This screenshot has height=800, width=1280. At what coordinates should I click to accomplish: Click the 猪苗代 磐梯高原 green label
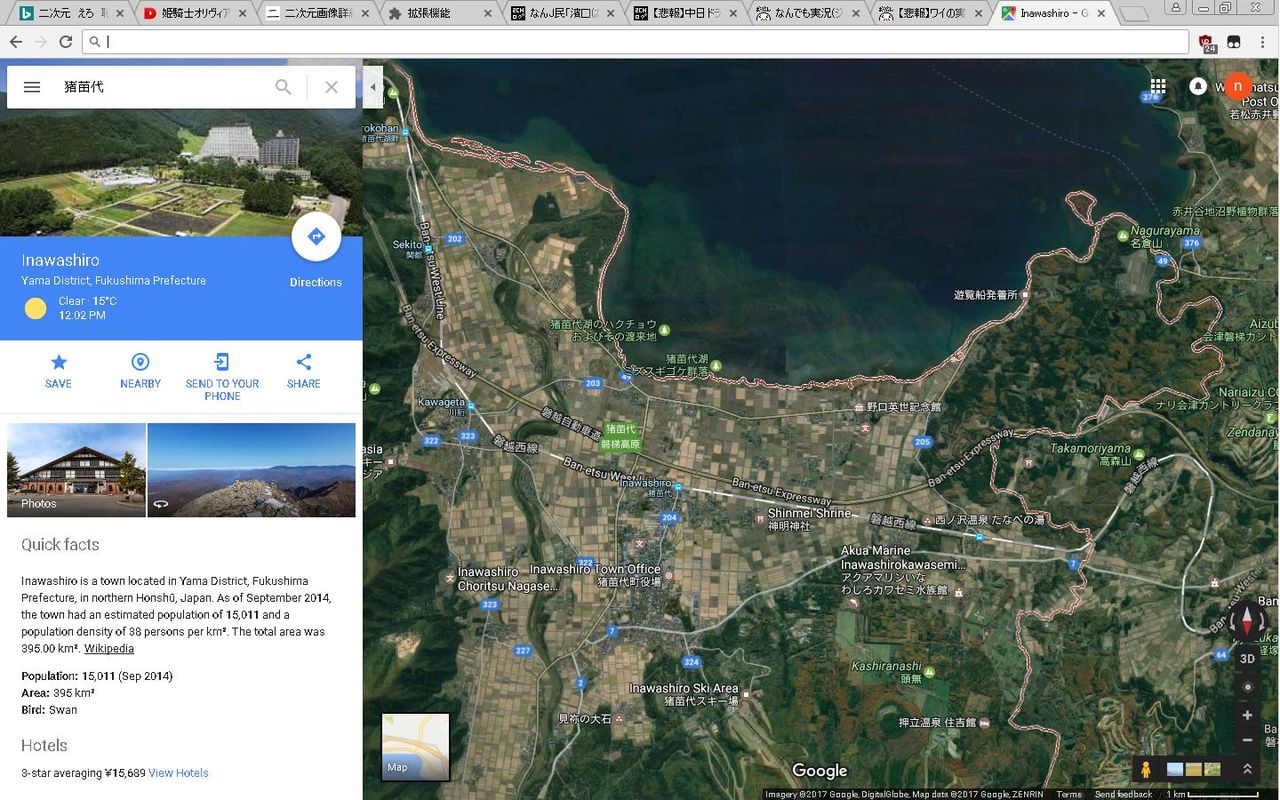pyautogui.click(x=621, y=436)
